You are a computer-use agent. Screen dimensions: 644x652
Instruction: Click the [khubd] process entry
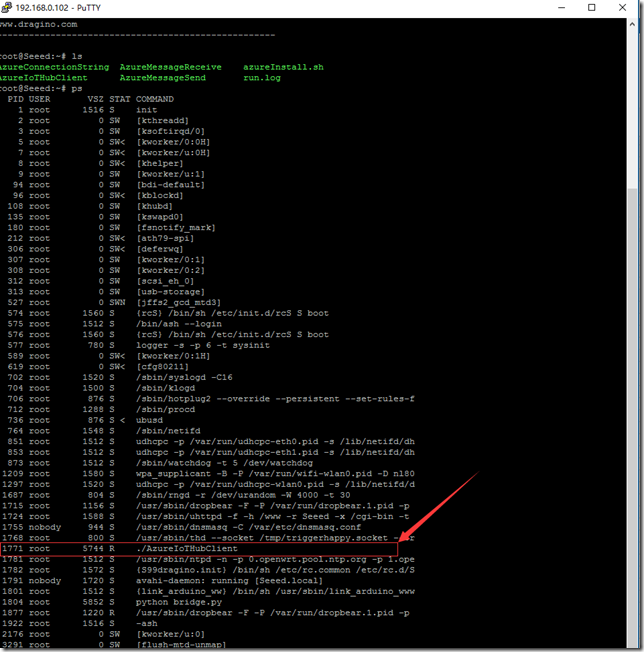pyautogui.click(x=155, y=206)
